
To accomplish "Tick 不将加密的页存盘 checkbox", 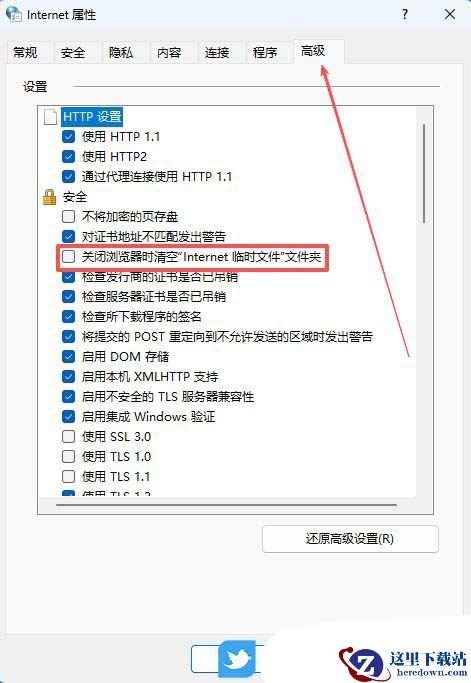I will [68, 216].
